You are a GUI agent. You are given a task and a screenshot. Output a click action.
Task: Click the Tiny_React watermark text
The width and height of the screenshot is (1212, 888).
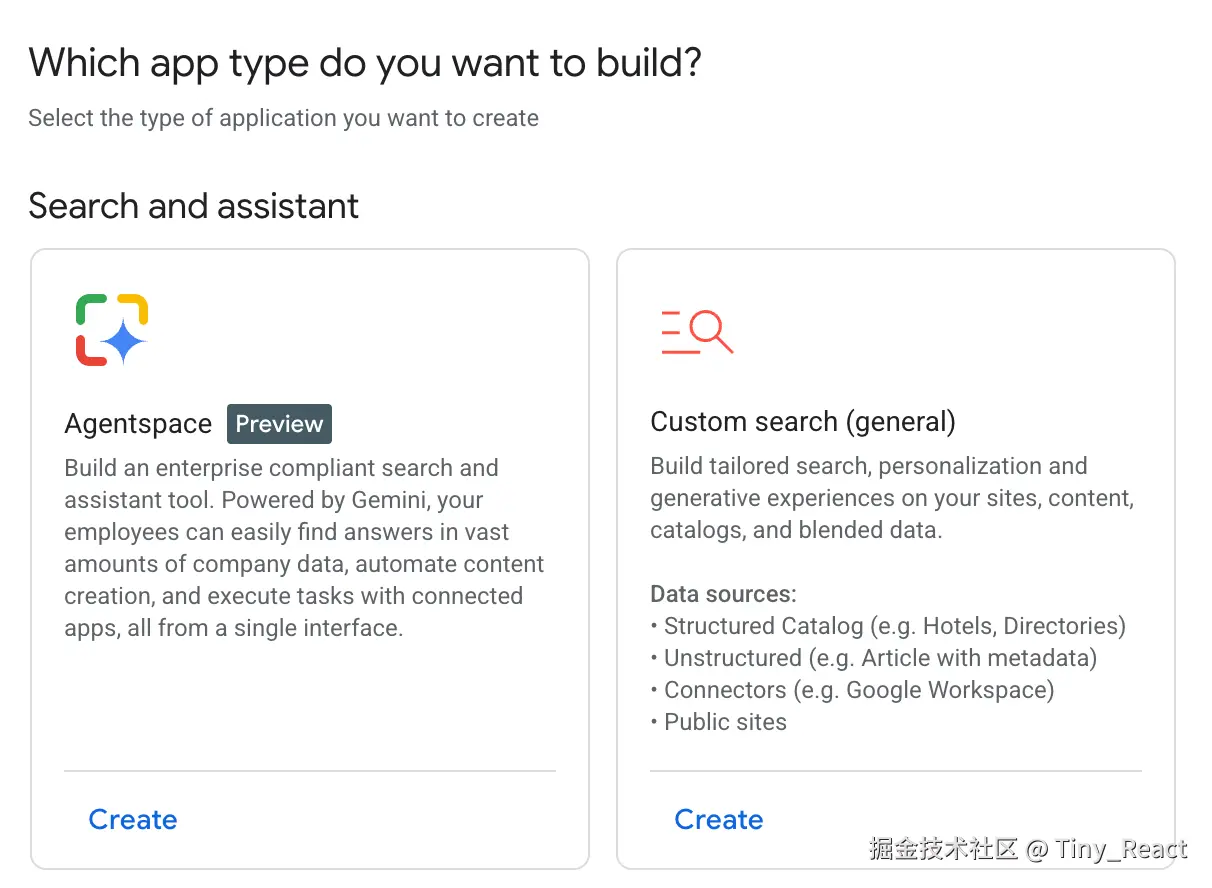coord(1122,850)
